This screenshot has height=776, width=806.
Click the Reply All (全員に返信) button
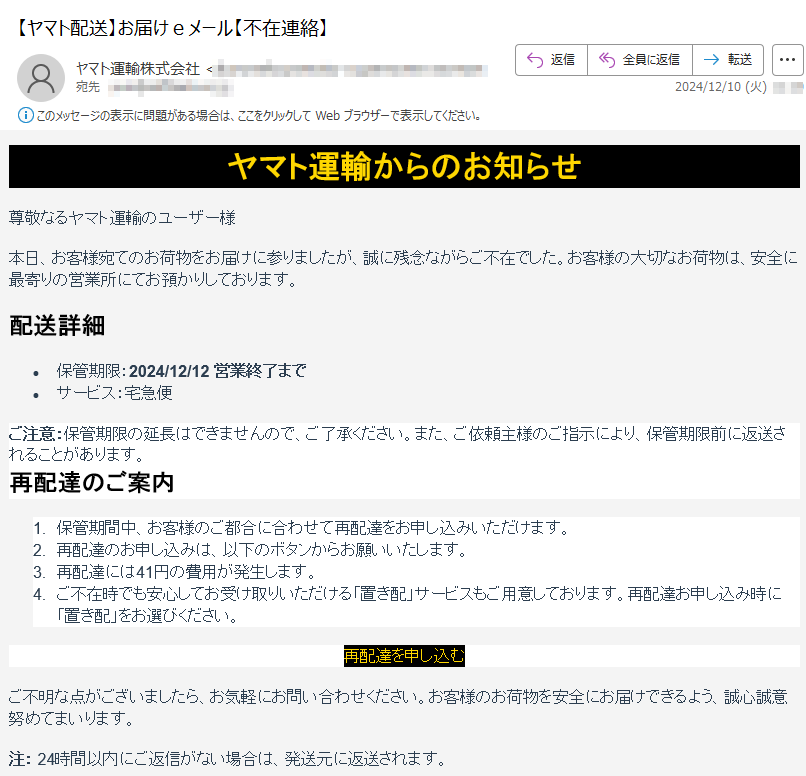coord(640,60)
